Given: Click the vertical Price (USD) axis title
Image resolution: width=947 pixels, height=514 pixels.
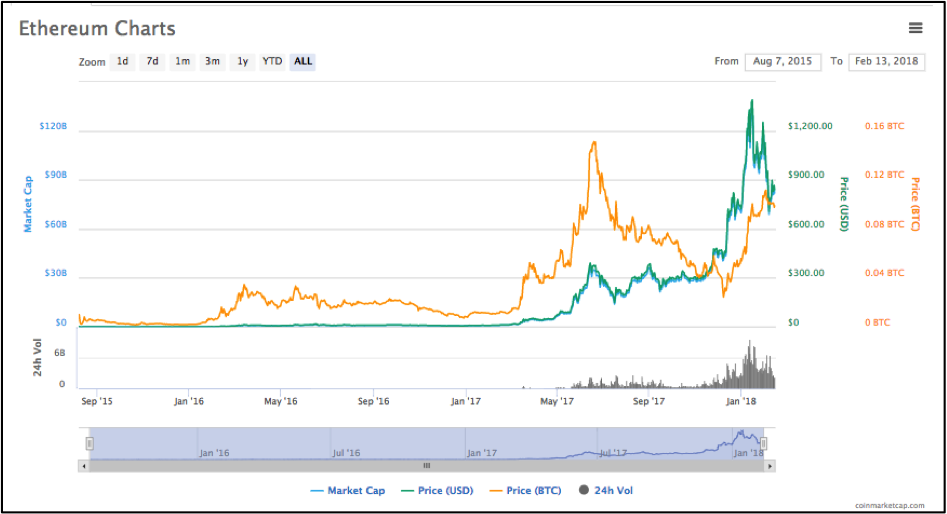Looking at the screenshot, I should (x=844, y=204).
